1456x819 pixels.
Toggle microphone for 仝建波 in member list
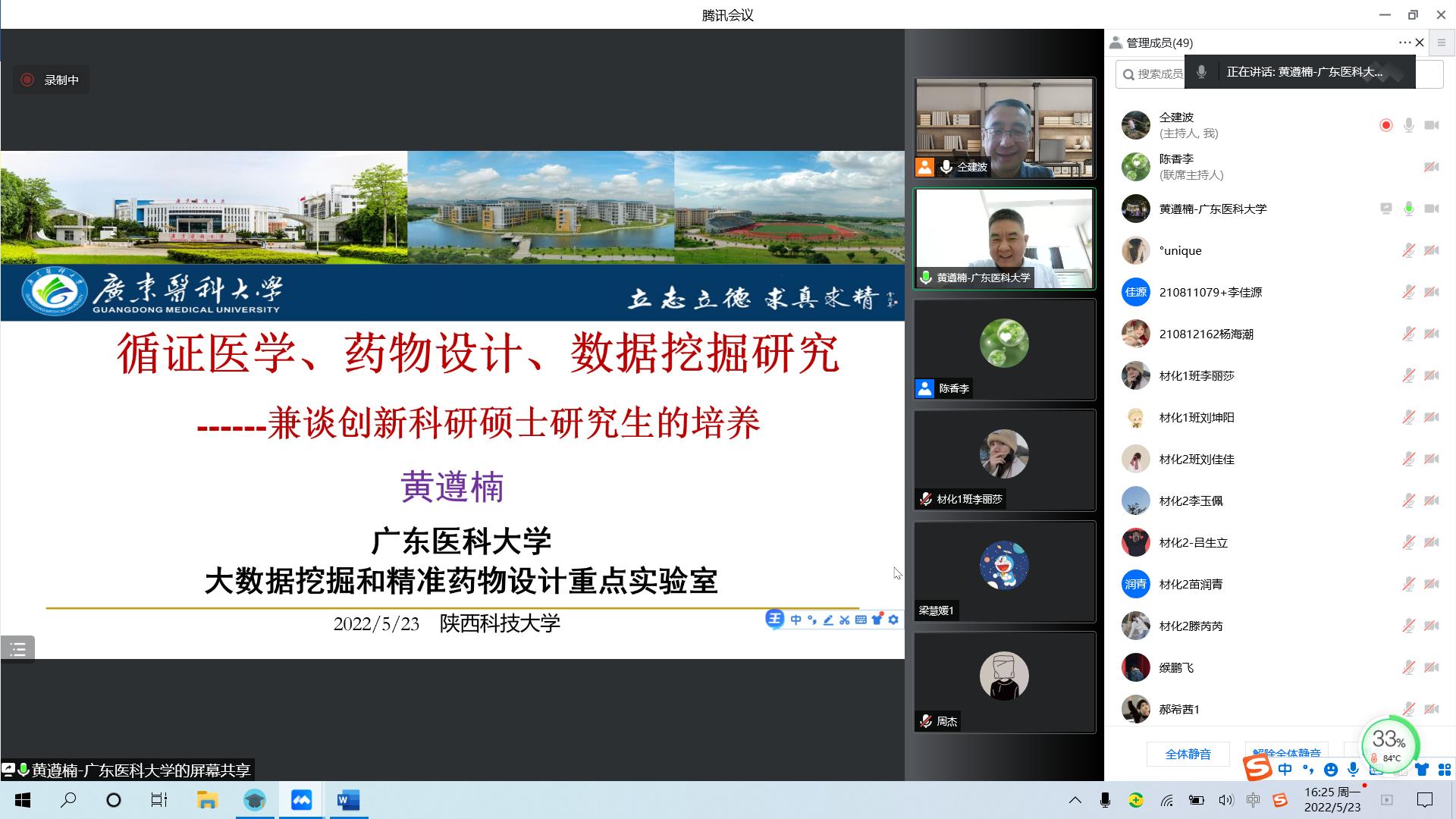tap(1408, 125)
